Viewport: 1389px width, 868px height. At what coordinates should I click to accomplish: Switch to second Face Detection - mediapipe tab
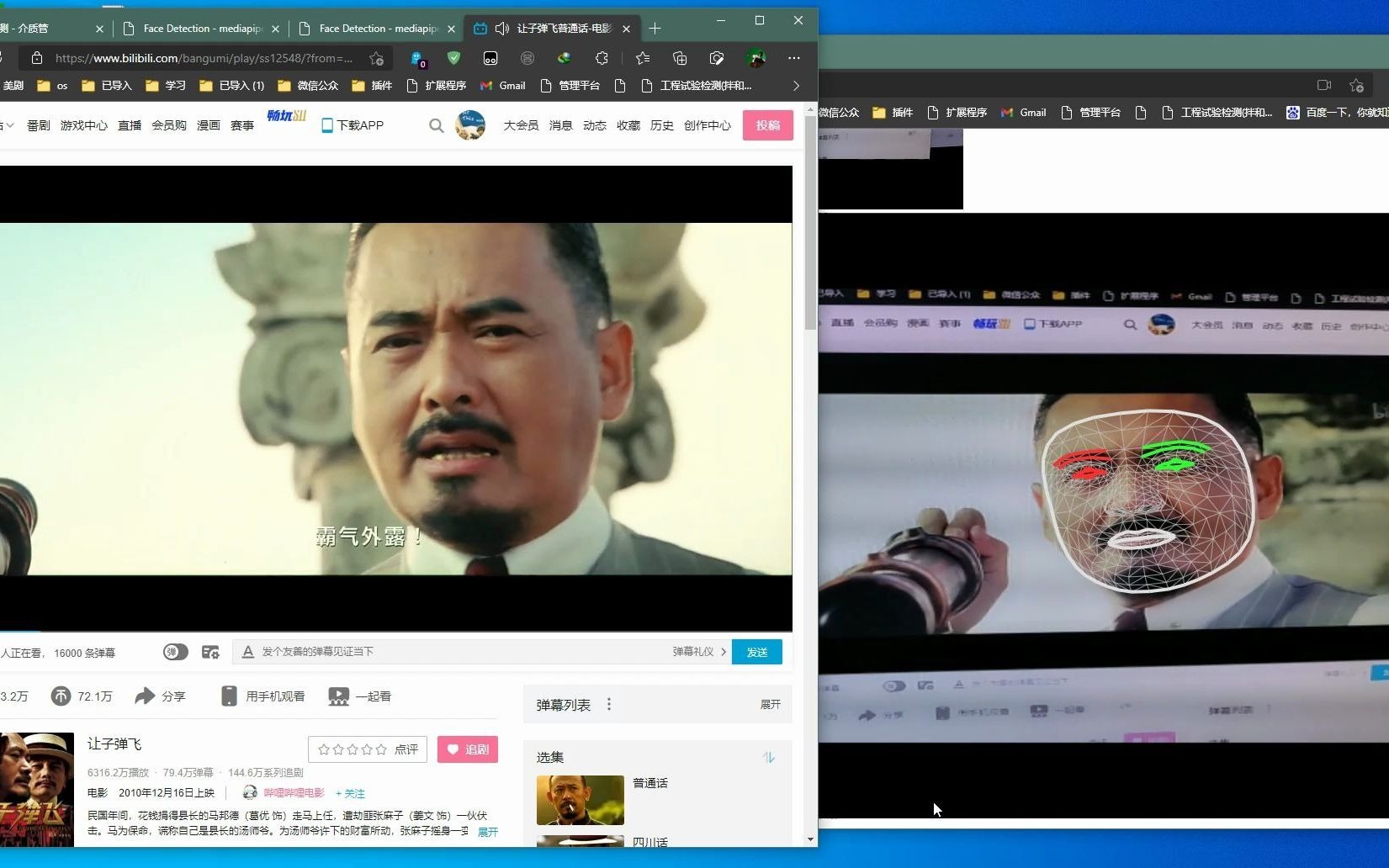379,29
